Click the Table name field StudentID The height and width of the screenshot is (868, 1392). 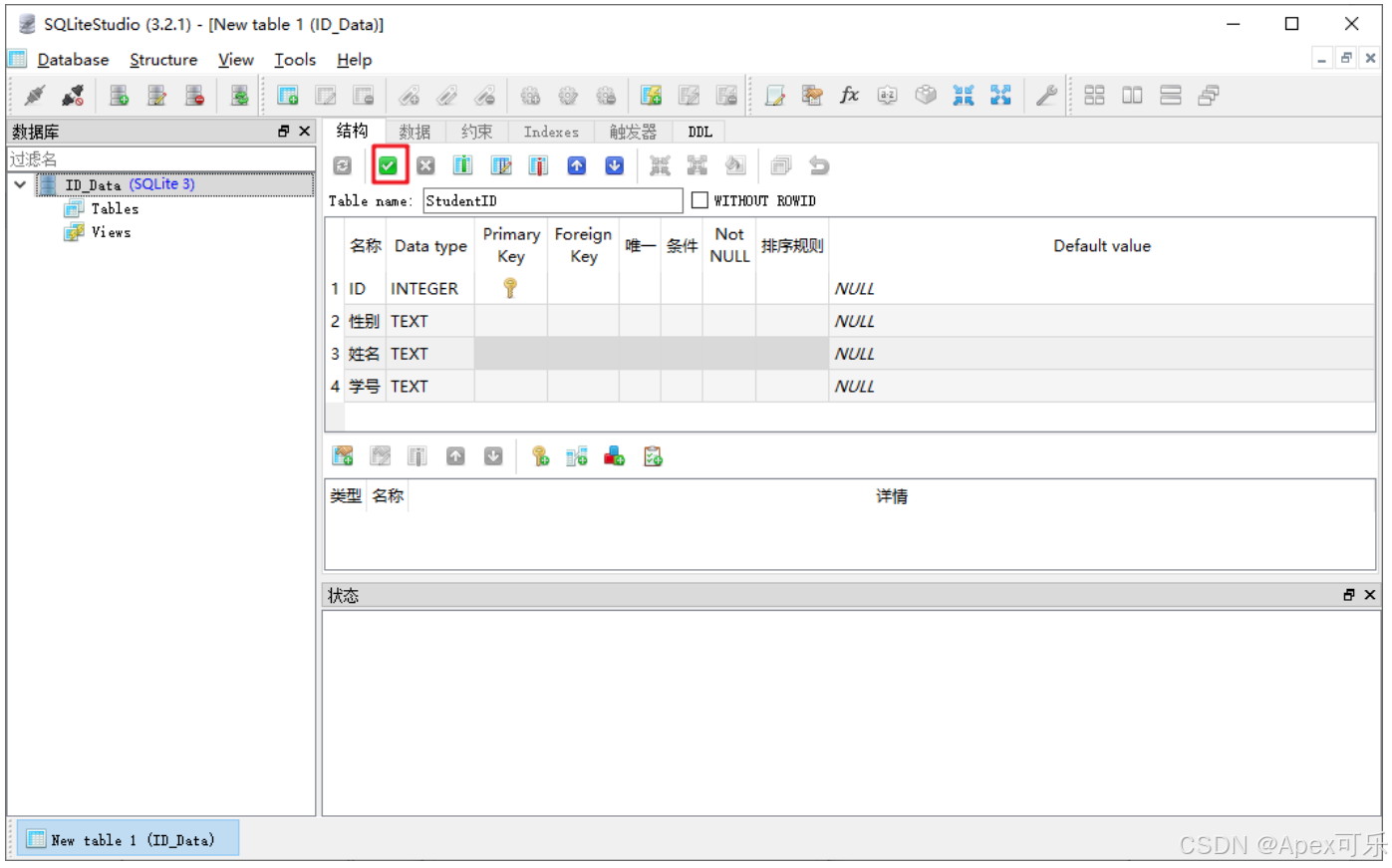pyautogui.click(x=553, y=200)
